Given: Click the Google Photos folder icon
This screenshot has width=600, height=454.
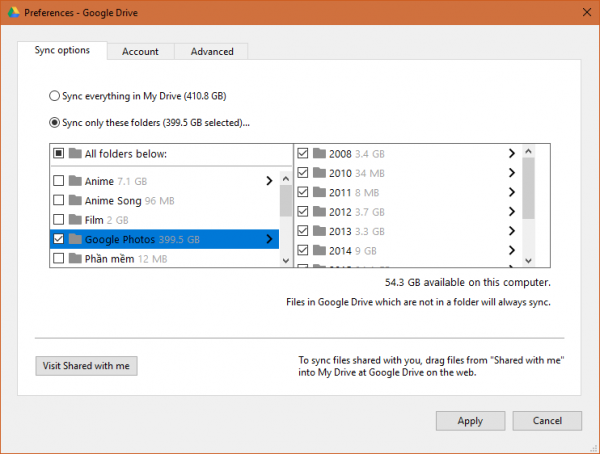Looking at the screenshot, I should (75, 239).
